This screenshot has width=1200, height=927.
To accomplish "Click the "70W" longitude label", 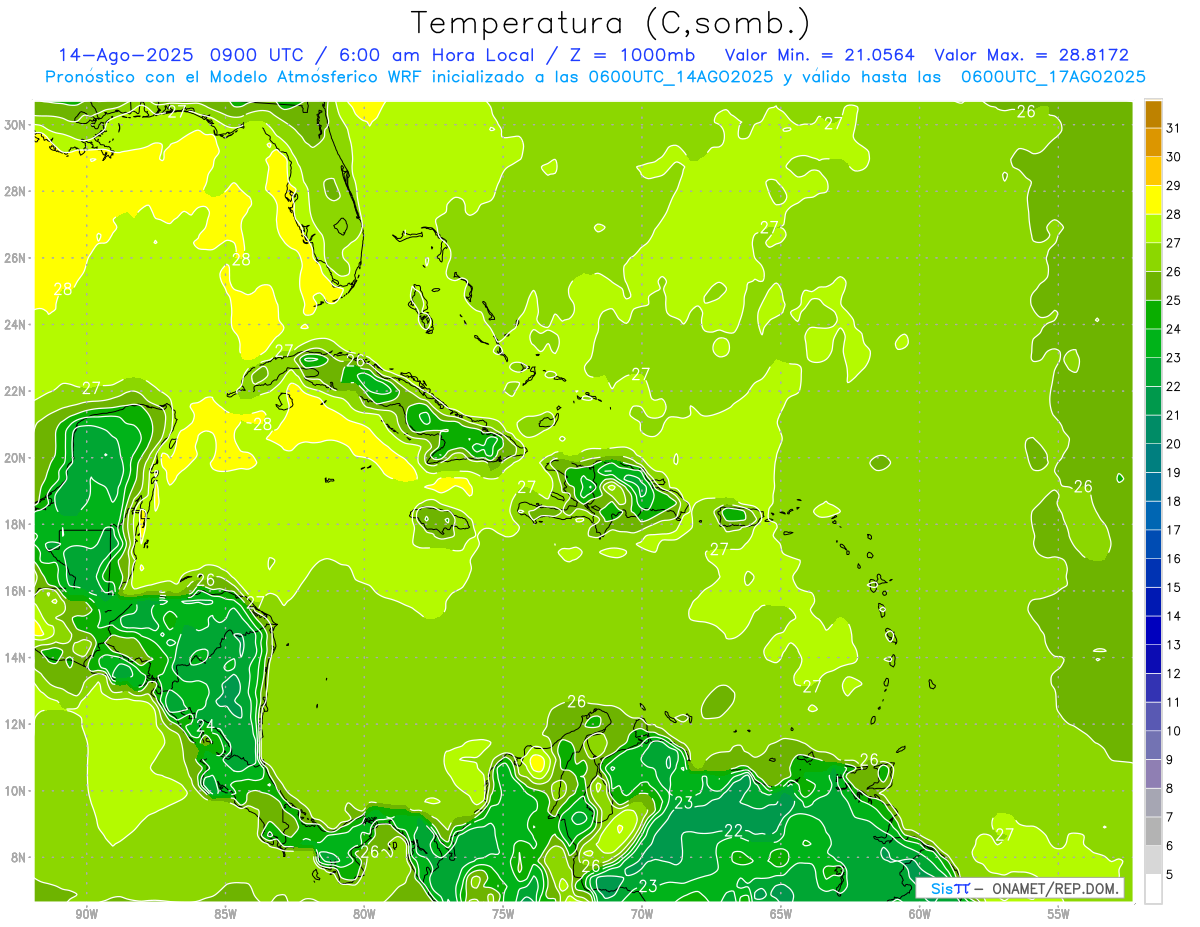I will point(642,914).
